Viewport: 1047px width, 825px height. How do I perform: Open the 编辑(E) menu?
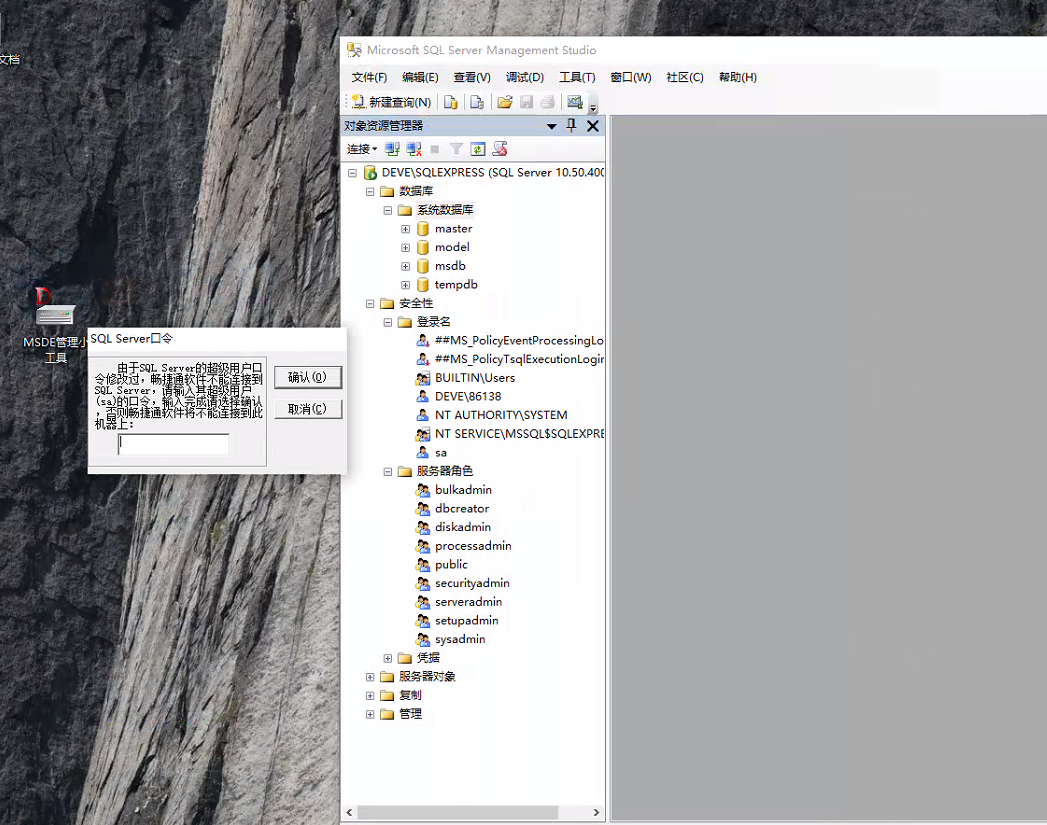click(x=420, y=77)
